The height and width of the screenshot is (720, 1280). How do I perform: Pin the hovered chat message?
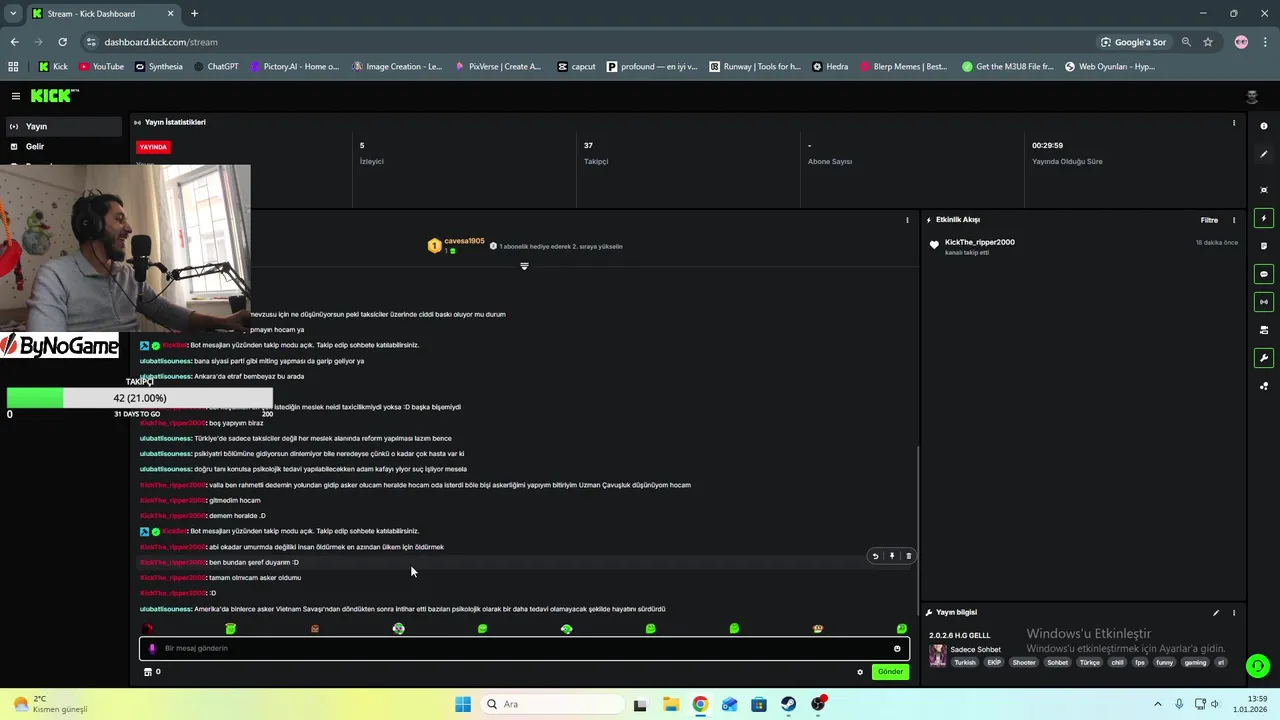coord(892,556)
